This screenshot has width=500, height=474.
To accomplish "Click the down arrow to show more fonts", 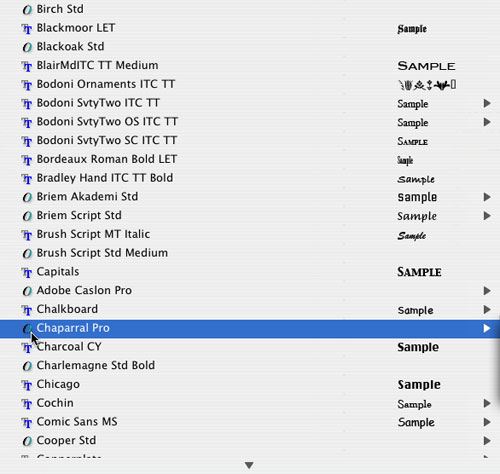I will click(249, 465).
